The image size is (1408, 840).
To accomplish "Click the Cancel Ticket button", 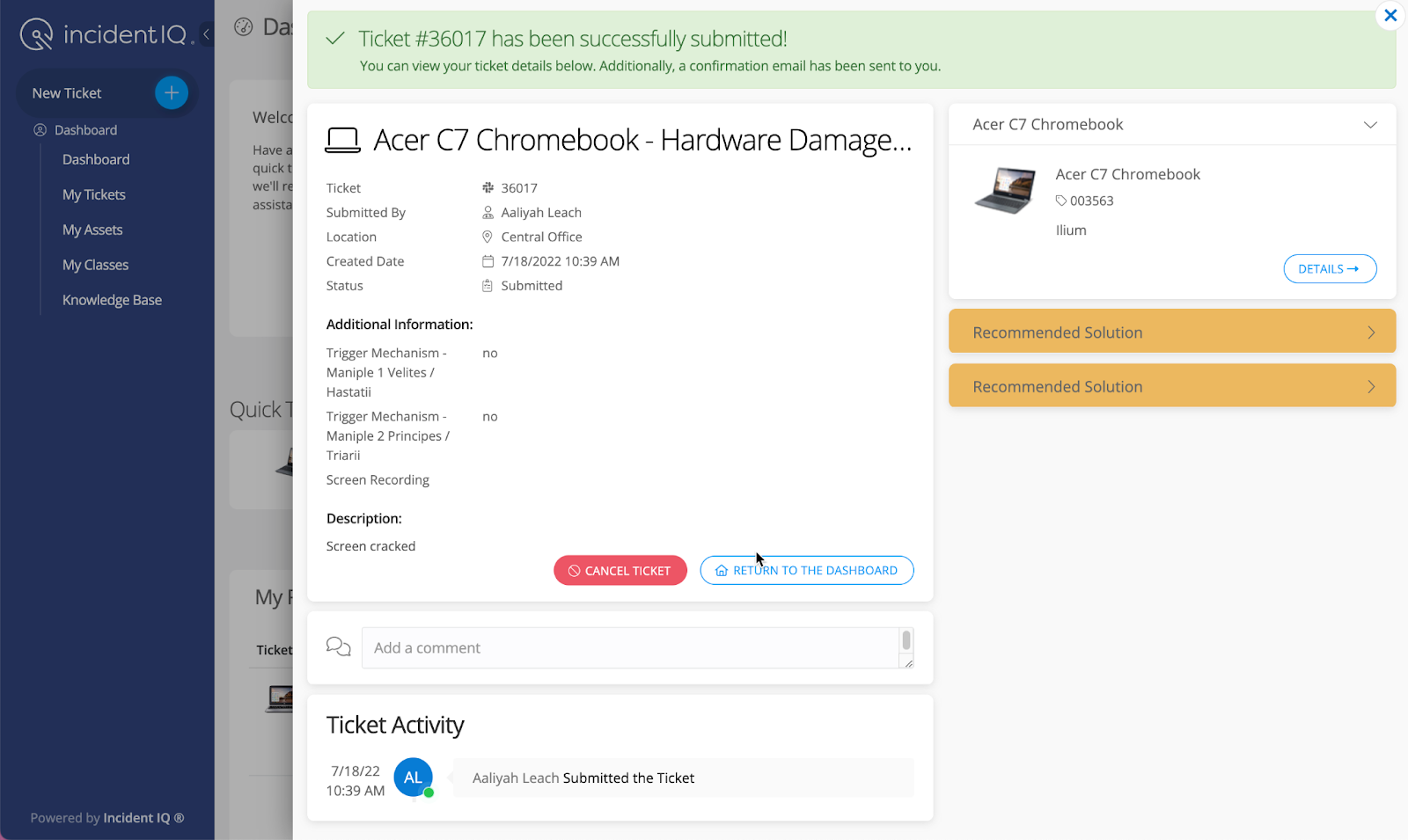I will pyautogui.click(x=620, y=571).
